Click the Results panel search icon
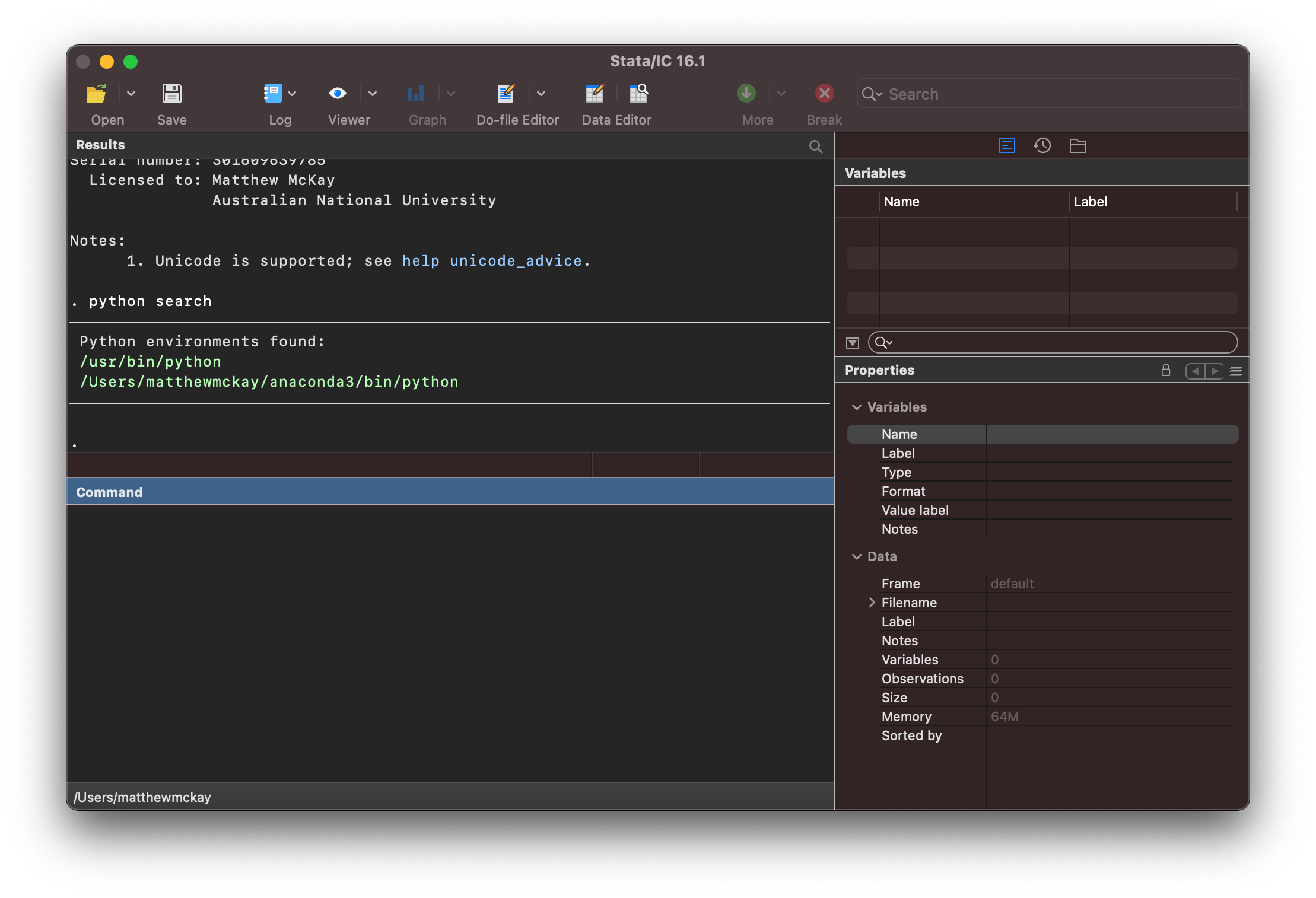 point(815,144)
